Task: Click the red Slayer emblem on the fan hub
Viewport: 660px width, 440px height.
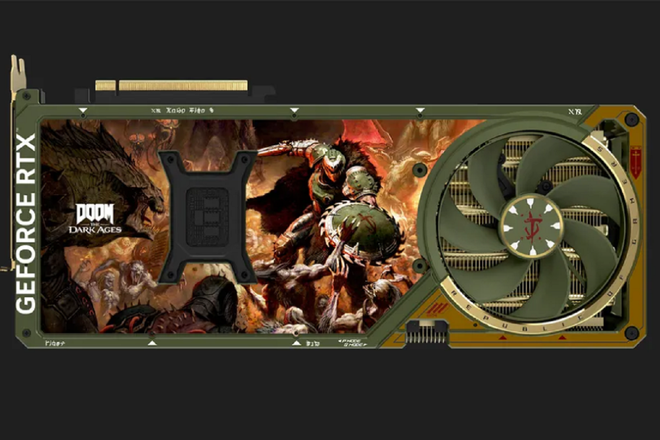Action: click(532, 226)
